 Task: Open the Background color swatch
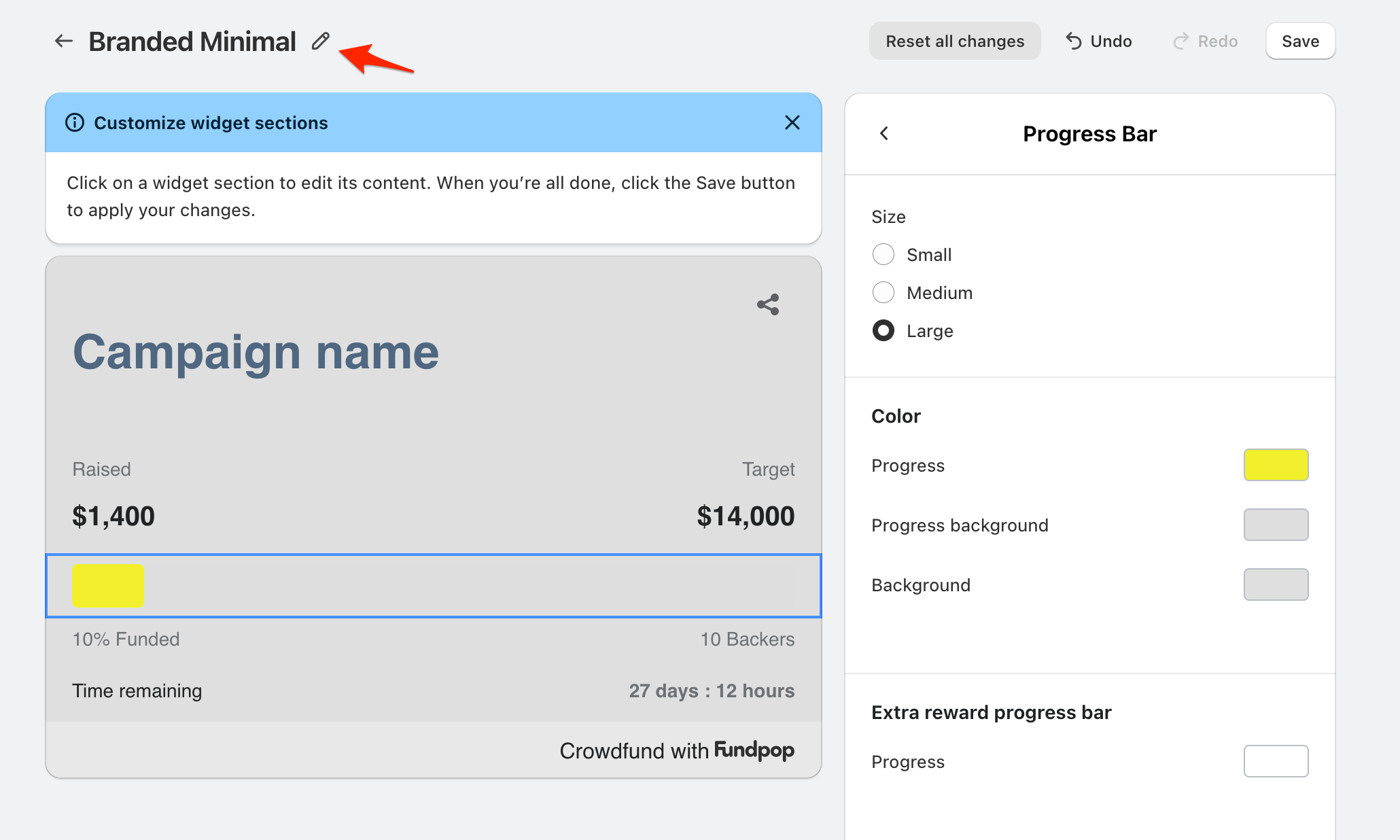1276,584
